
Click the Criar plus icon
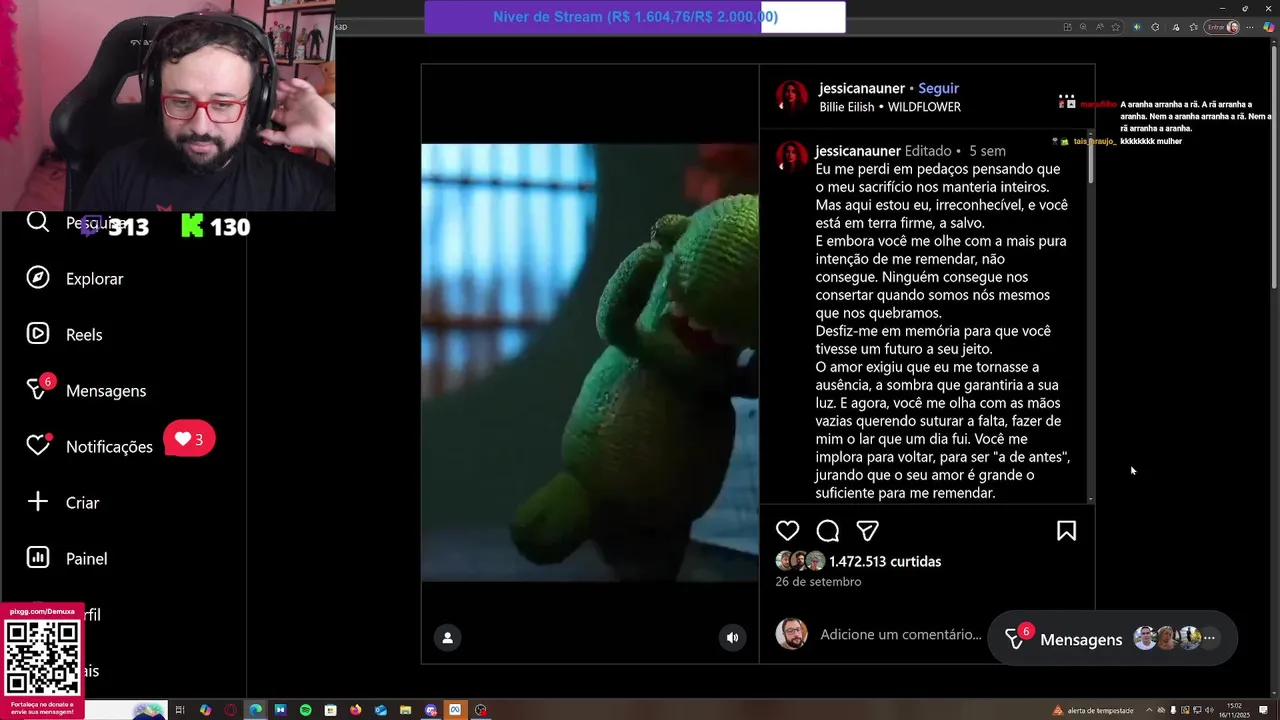point(38,502)
